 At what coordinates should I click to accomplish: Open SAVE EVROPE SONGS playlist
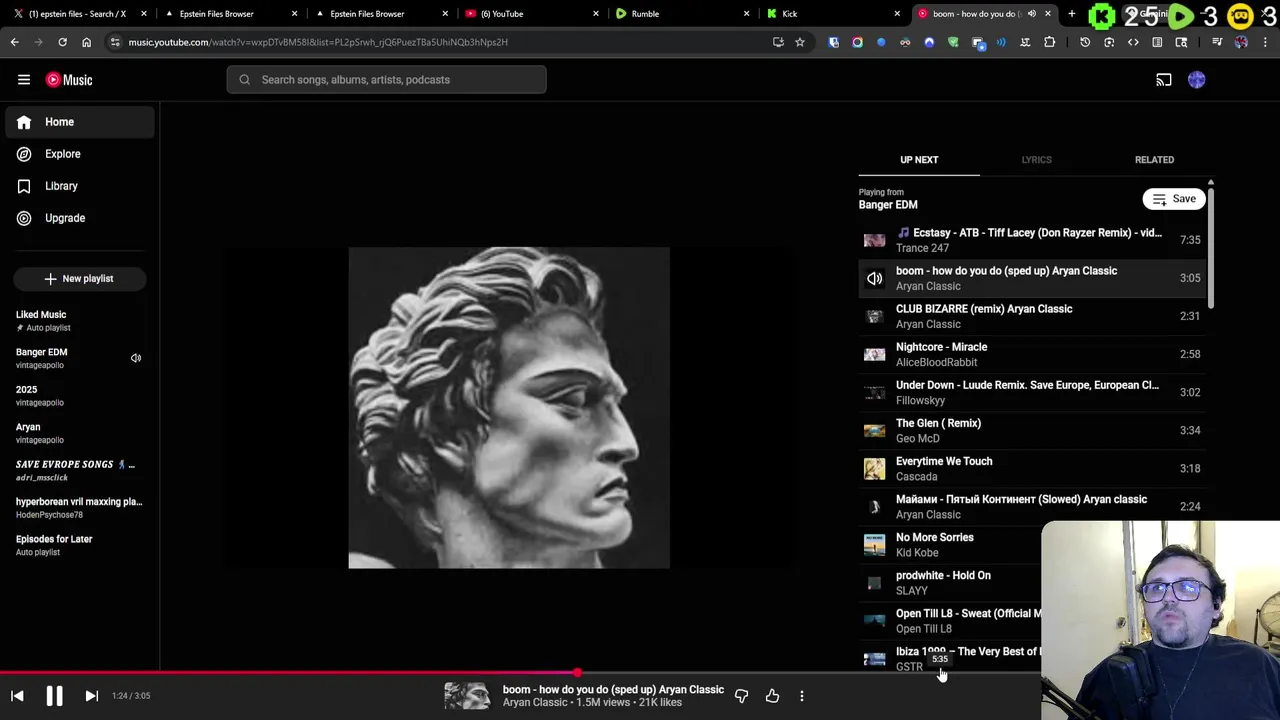[80, 470]
